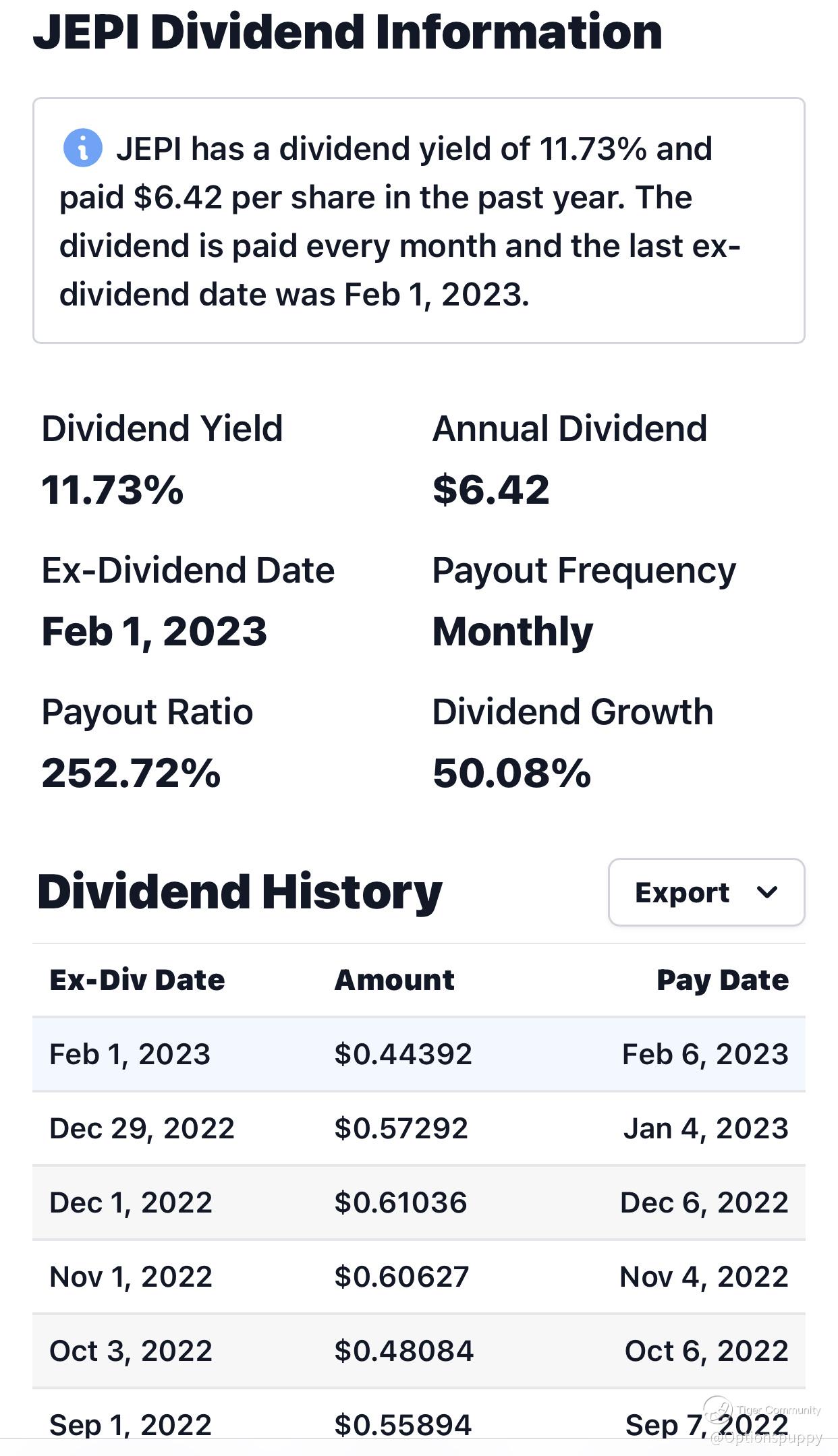838x1456 pixels.
Task: Select the Pay Date column header
Action: coord(722,980)
